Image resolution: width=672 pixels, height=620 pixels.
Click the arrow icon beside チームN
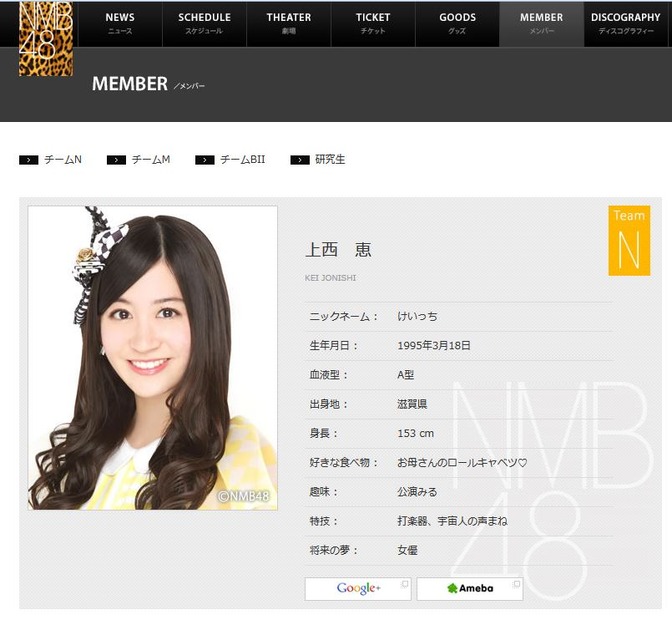point(29,160)
